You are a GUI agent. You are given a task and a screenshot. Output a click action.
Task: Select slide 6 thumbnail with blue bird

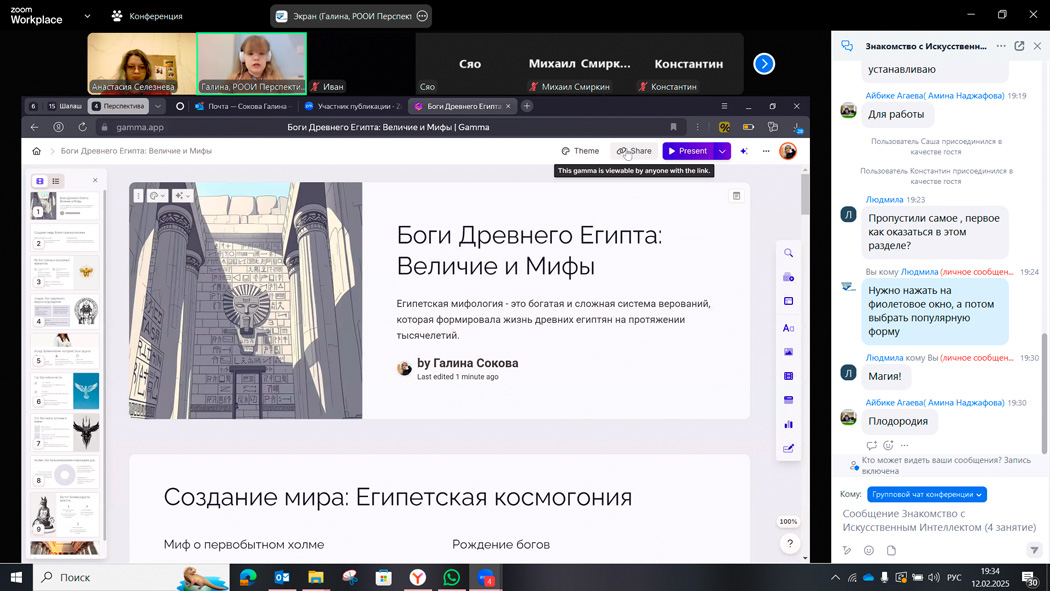[64, 391]
